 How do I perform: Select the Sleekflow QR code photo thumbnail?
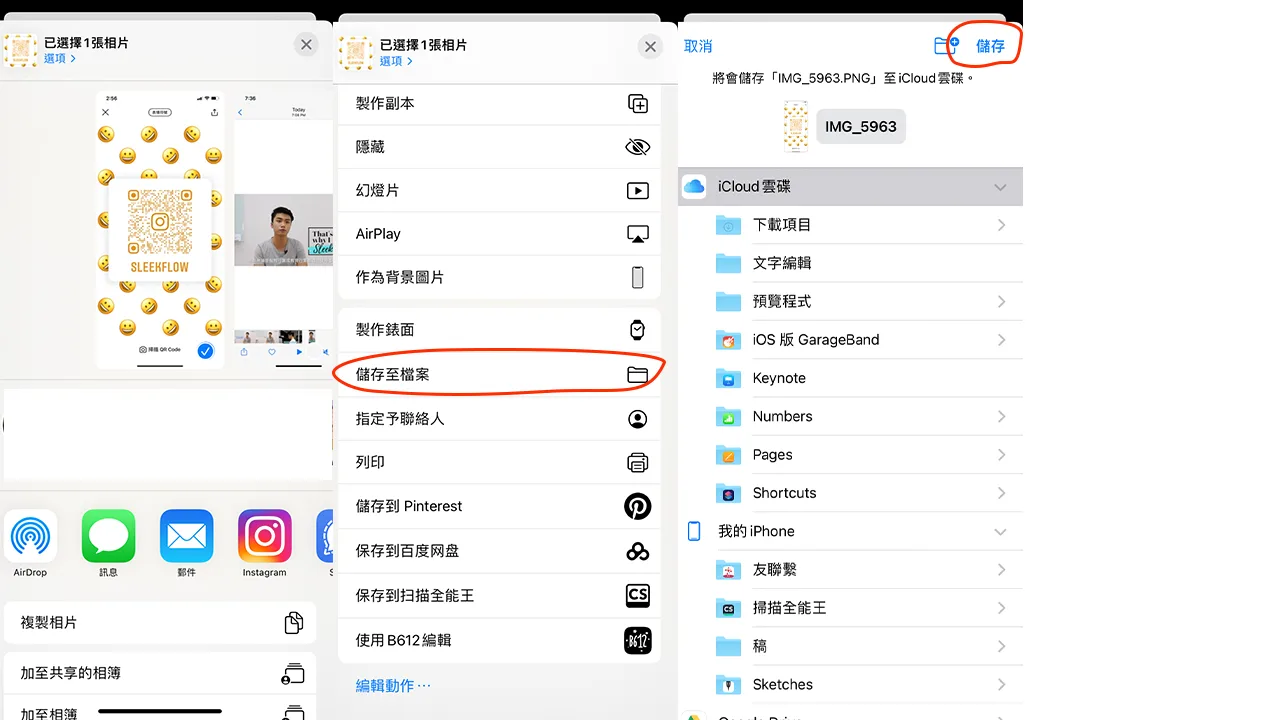tap(160, 230)
